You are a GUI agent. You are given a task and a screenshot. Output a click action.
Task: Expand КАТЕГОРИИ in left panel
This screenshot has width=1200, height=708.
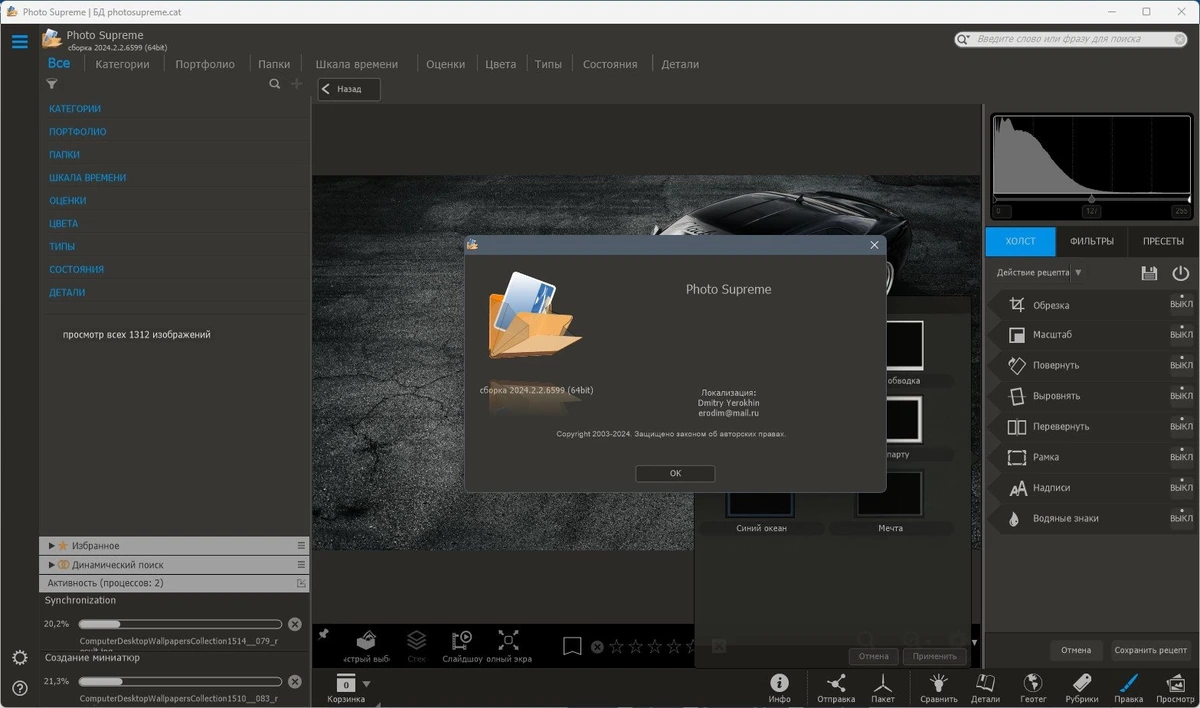pyautogui.click(x=75, y=108)
